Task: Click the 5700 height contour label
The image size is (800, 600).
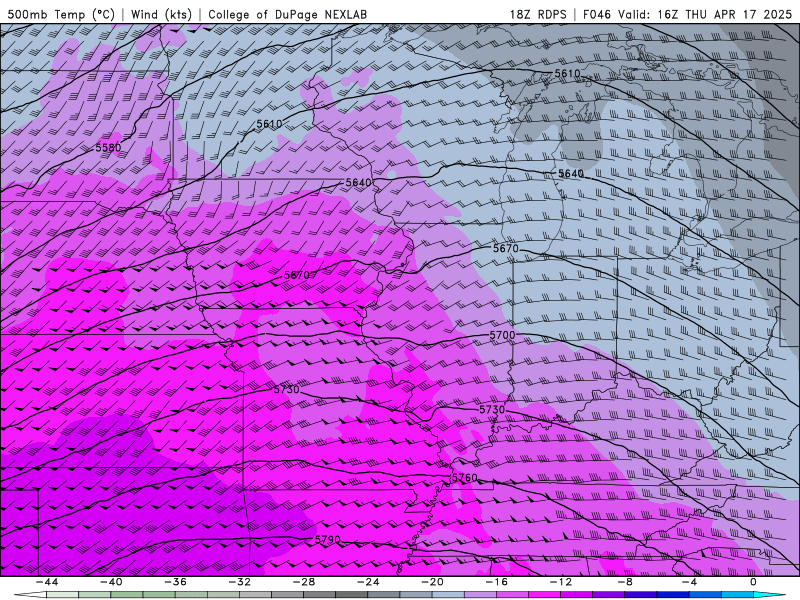Action: (x=502, y=335)
